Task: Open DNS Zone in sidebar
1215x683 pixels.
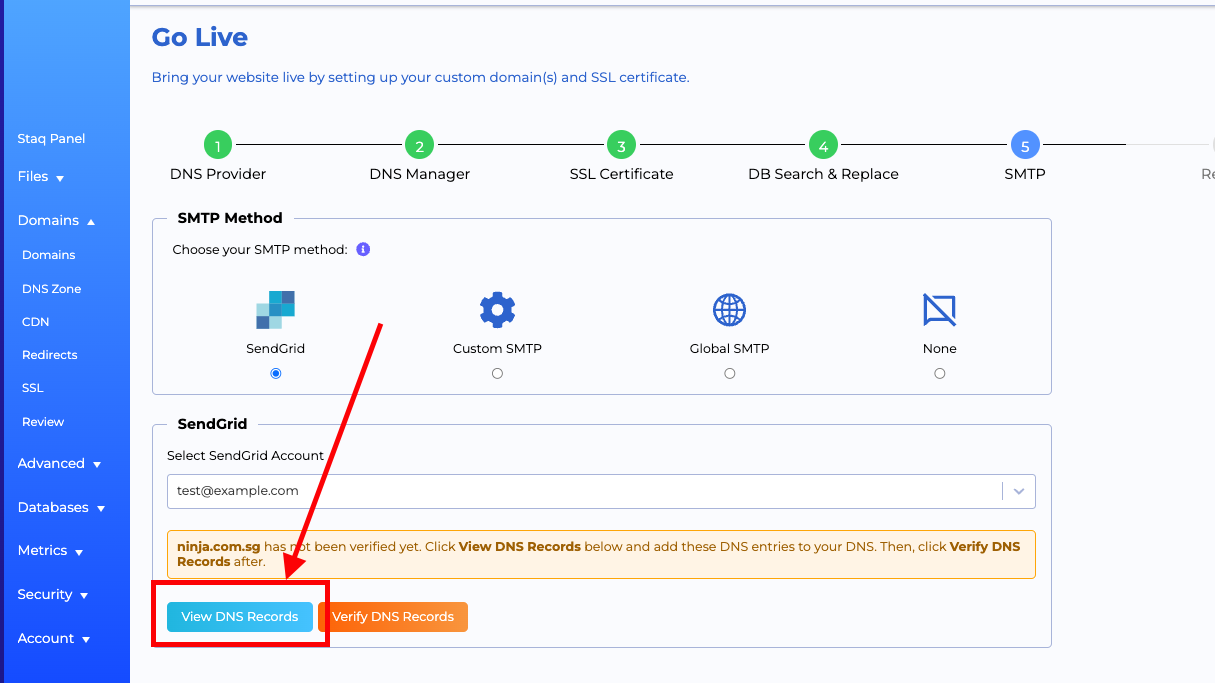Action: coord(52,288)
